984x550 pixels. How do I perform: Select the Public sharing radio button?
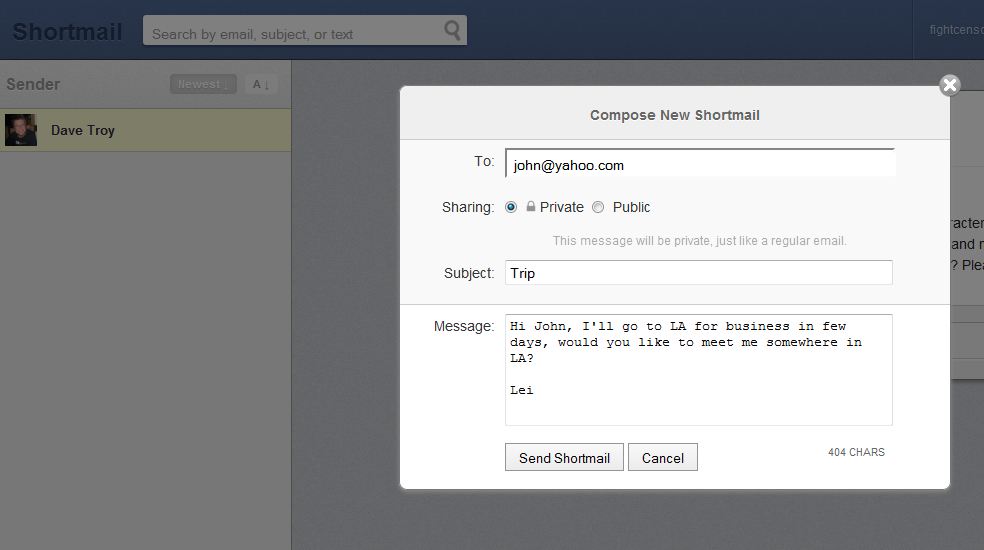(598, 207)
